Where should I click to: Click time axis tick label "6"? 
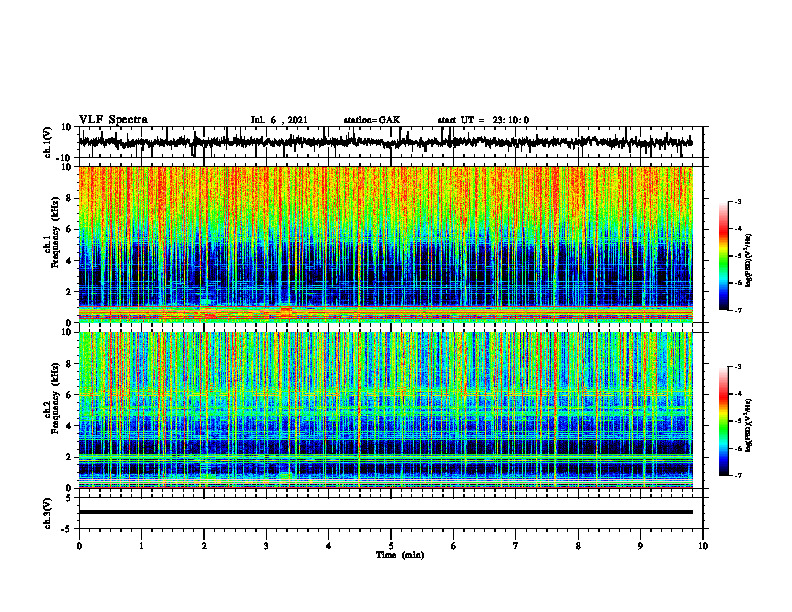(x=454, y=546)
